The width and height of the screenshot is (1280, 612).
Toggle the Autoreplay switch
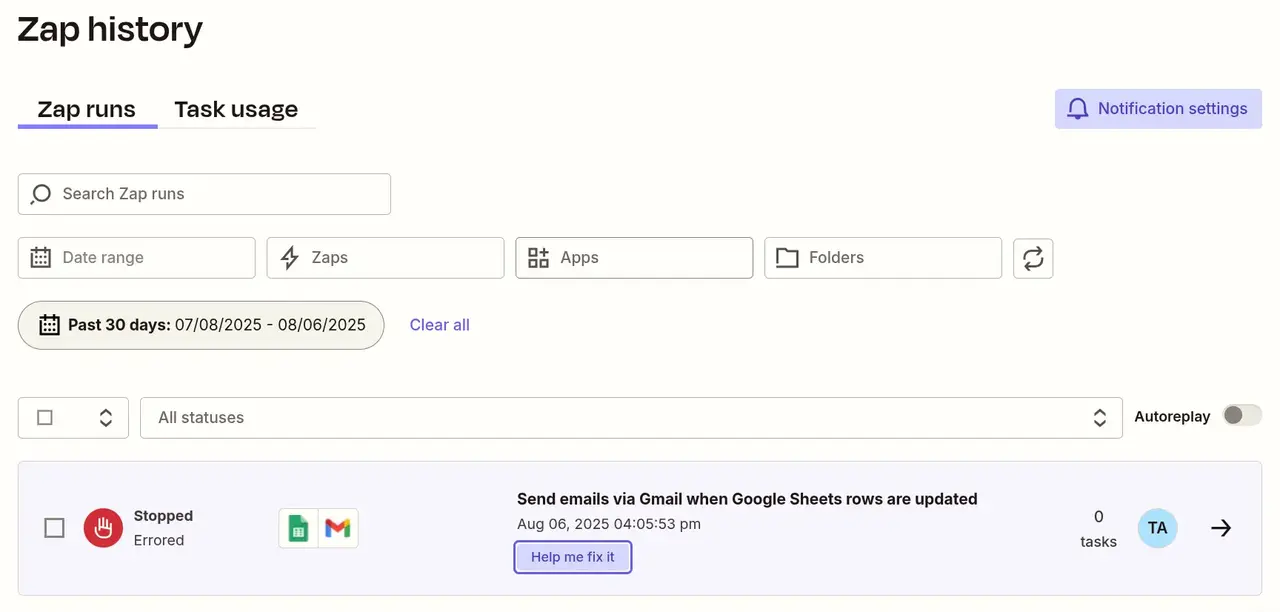[1243, 415]
